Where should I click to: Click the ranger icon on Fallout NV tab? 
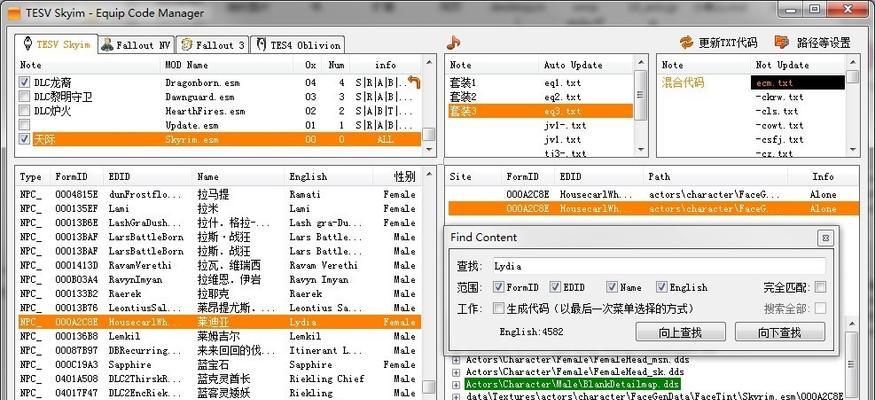pos(107,45)
